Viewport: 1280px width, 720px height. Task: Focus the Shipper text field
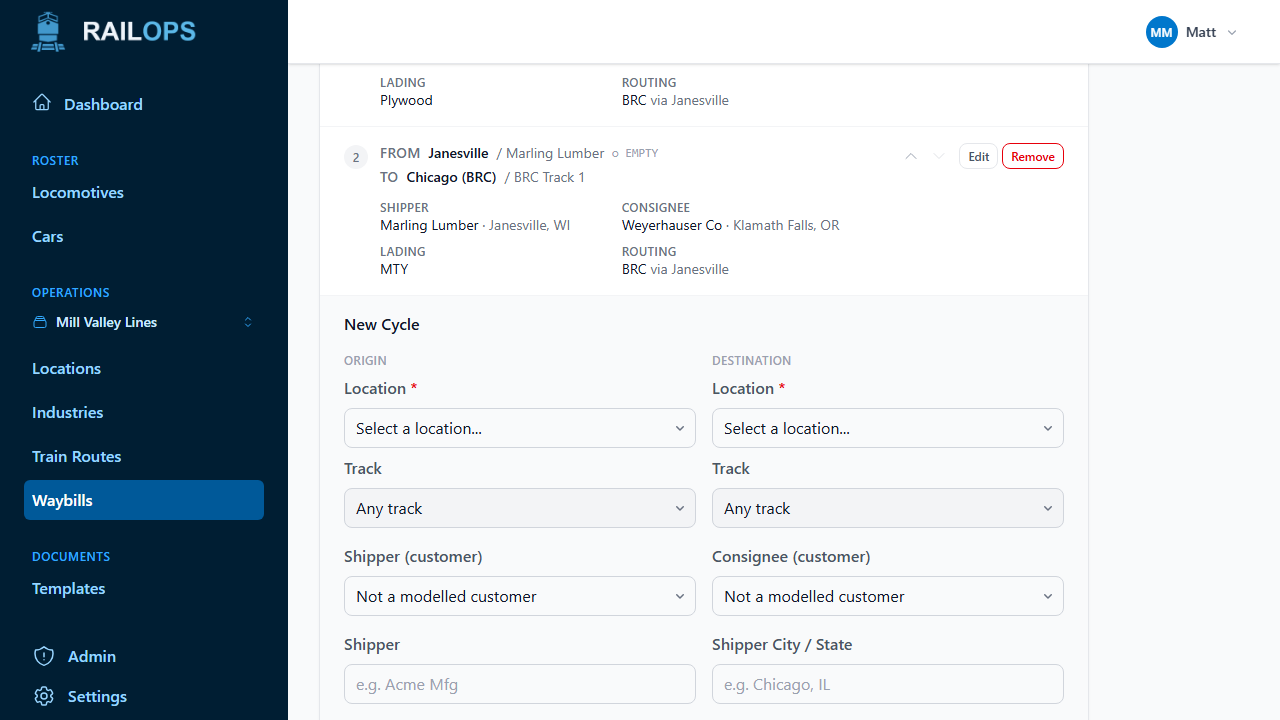pos(520,684)
